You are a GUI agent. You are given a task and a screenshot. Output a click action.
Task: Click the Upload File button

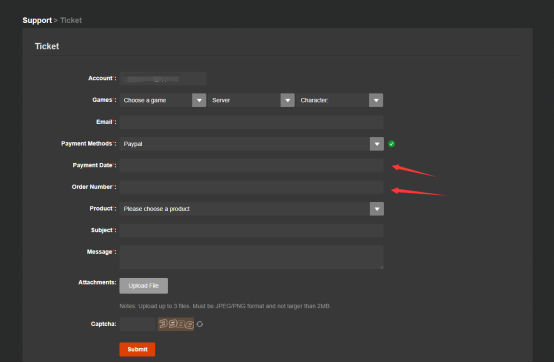point(143,286)
